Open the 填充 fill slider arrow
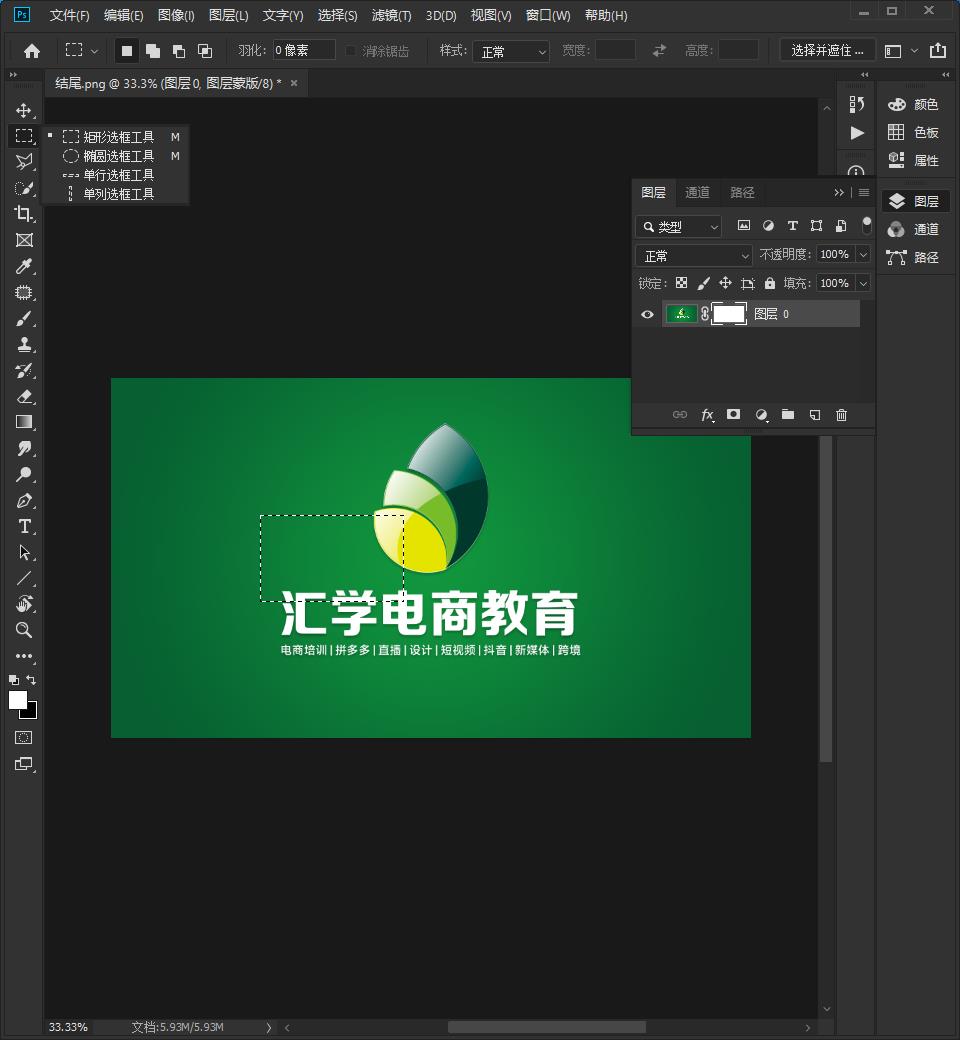The image size is (960, 1040). point(863,283)
